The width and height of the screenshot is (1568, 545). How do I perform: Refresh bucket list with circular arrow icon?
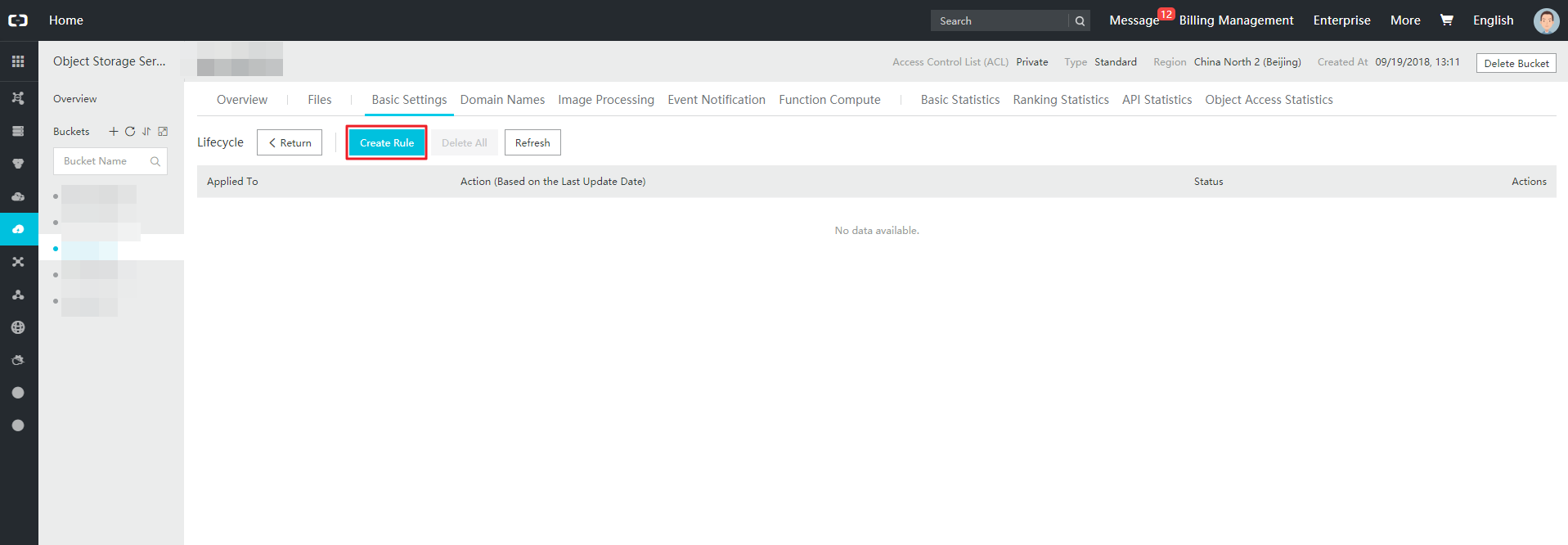pos(130,131)
